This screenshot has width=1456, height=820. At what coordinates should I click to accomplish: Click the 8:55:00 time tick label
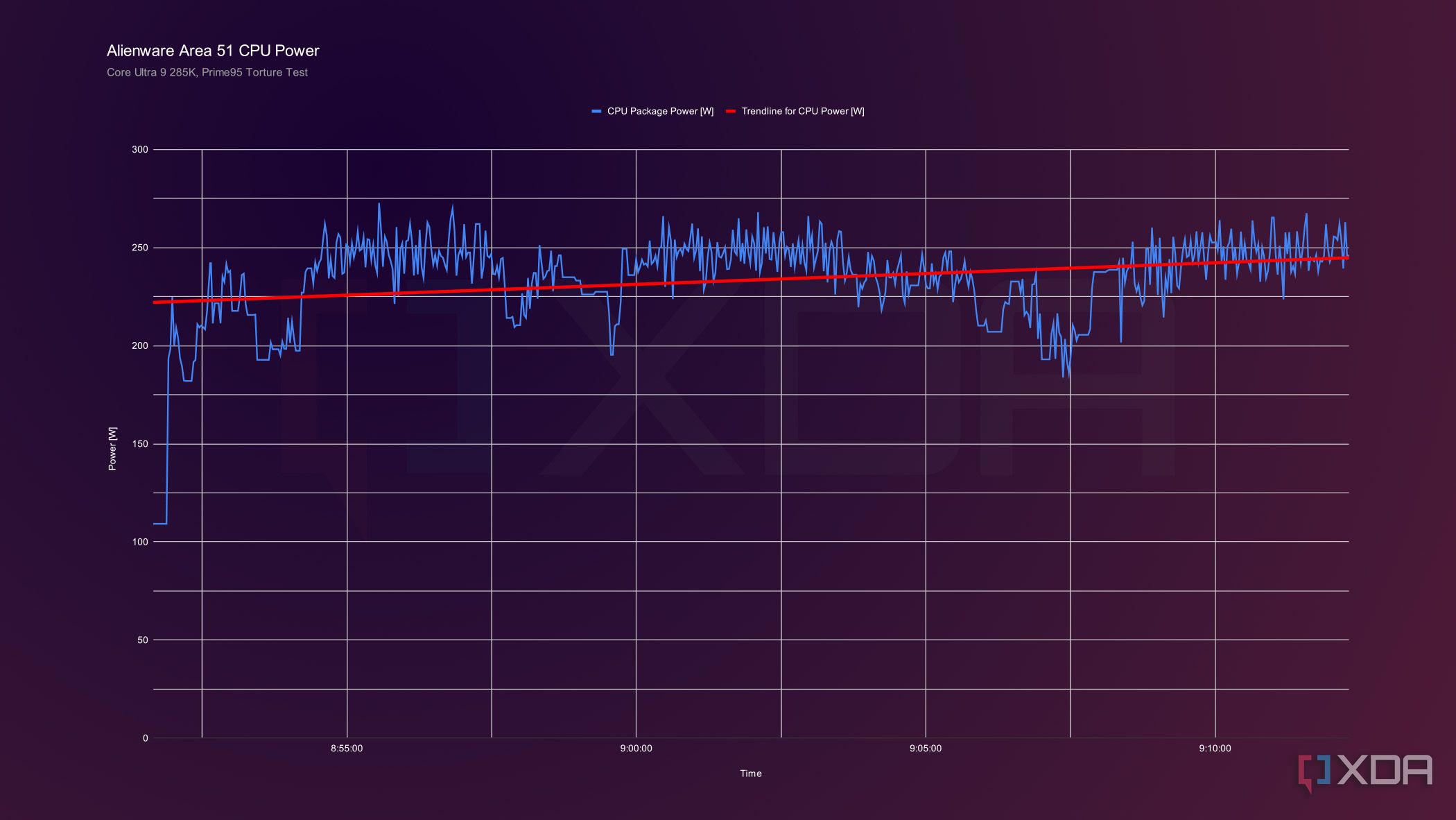(x=347, y=749)
